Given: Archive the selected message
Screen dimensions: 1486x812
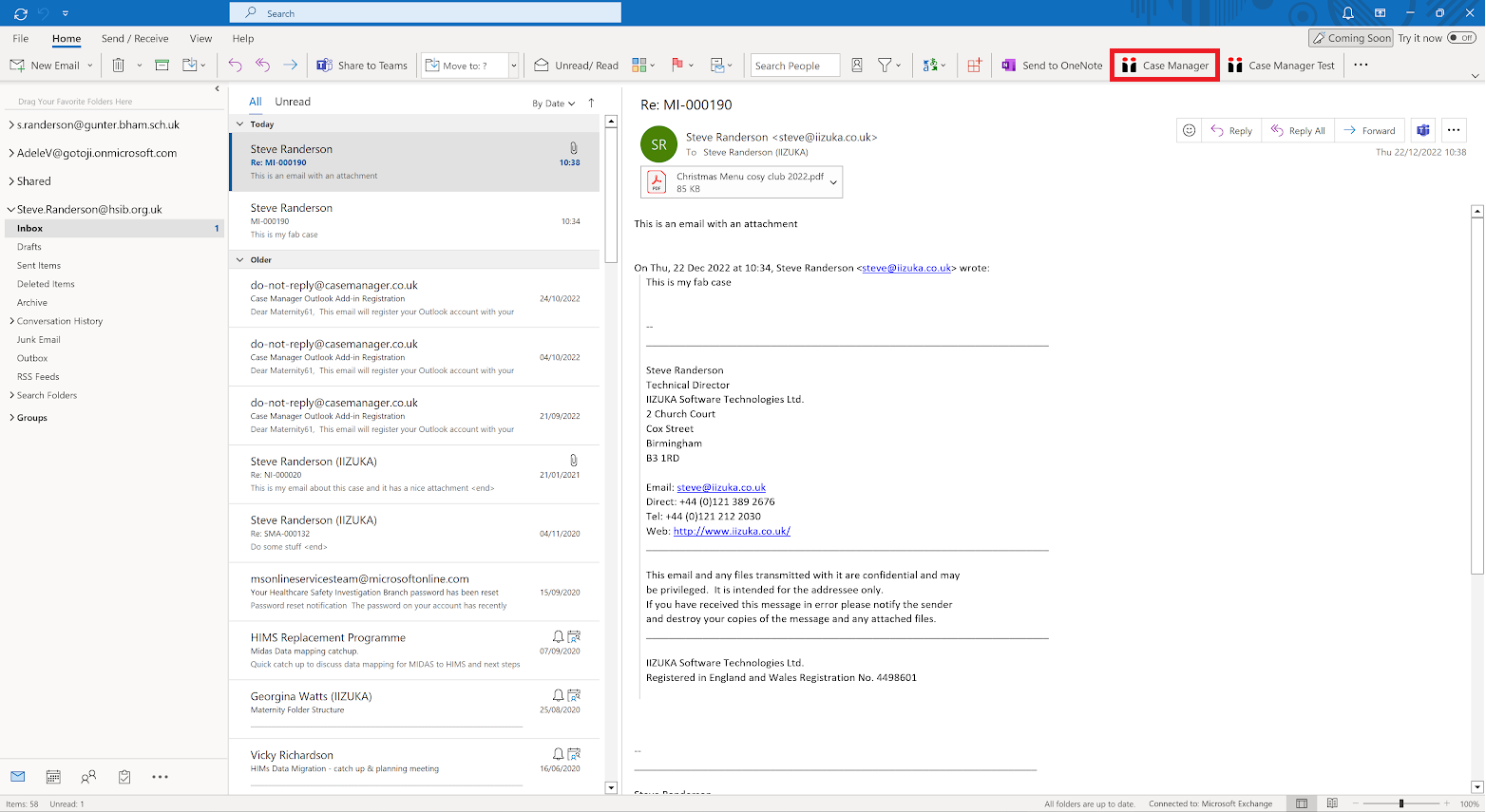Looking at the screenshot, I should tap(162, 66).
